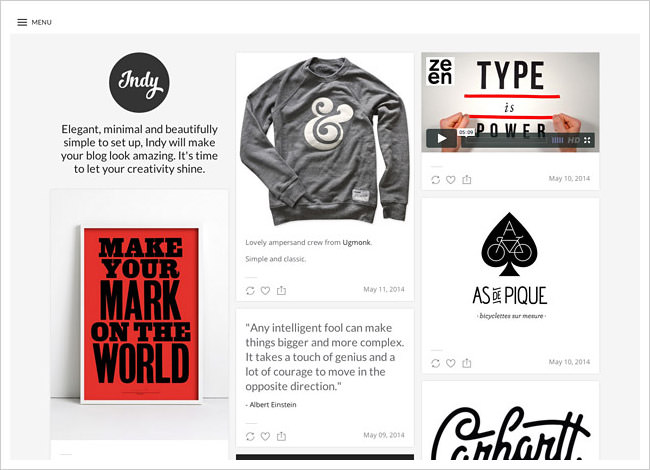Open the May 11, 2014 post date
The height and width of the screenshot is (470, 650).
click(384, 289)
